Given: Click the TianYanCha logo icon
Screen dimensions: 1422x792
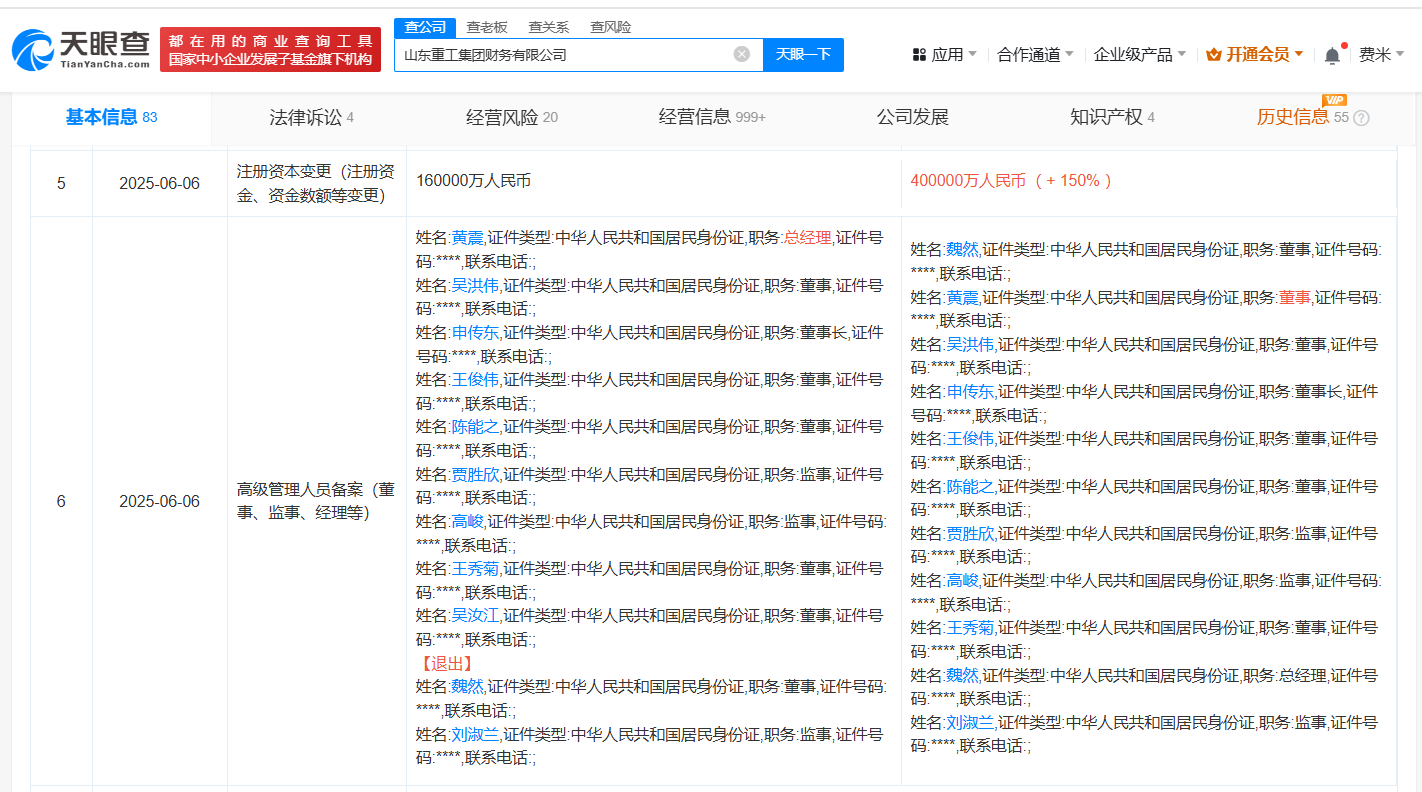Looking at the screenshot, I should (33, 50).
